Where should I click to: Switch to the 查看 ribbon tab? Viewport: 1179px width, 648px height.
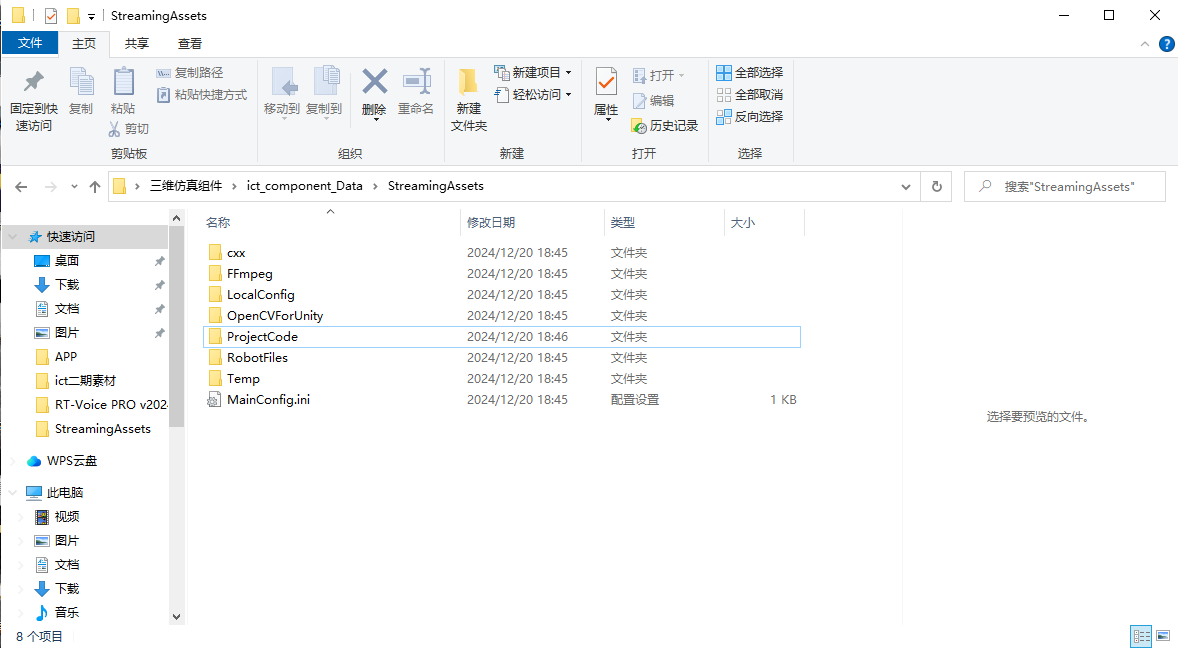190,43
